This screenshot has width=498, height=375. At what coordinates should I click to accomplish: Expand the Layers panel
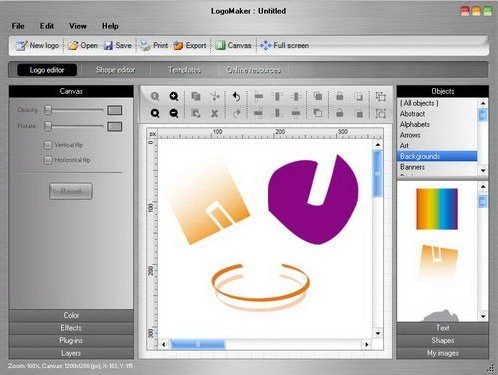tap(71, 353)
